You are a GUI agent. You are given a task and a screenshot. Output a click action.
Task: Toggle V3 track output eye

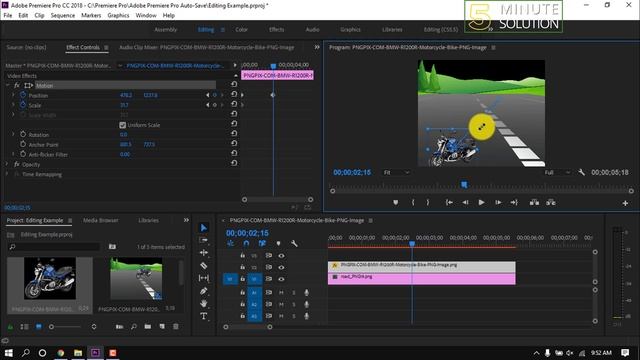(x=281, y=256)
